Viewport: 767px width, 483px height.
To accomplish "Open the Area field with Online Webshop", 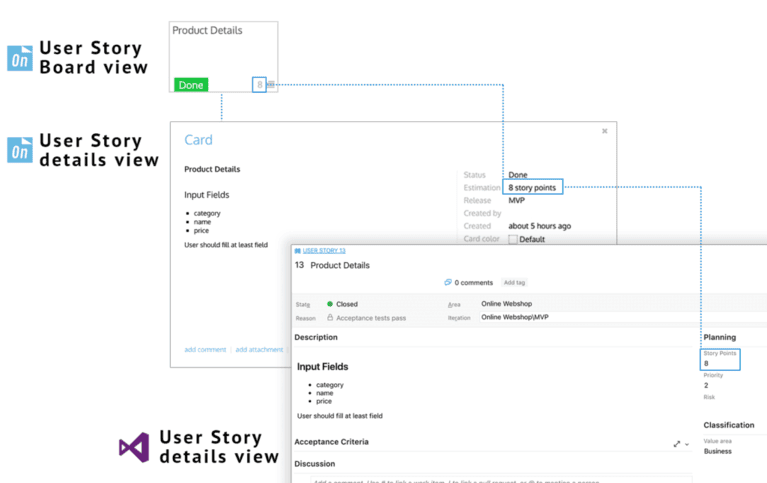I will tap(506, 303).
